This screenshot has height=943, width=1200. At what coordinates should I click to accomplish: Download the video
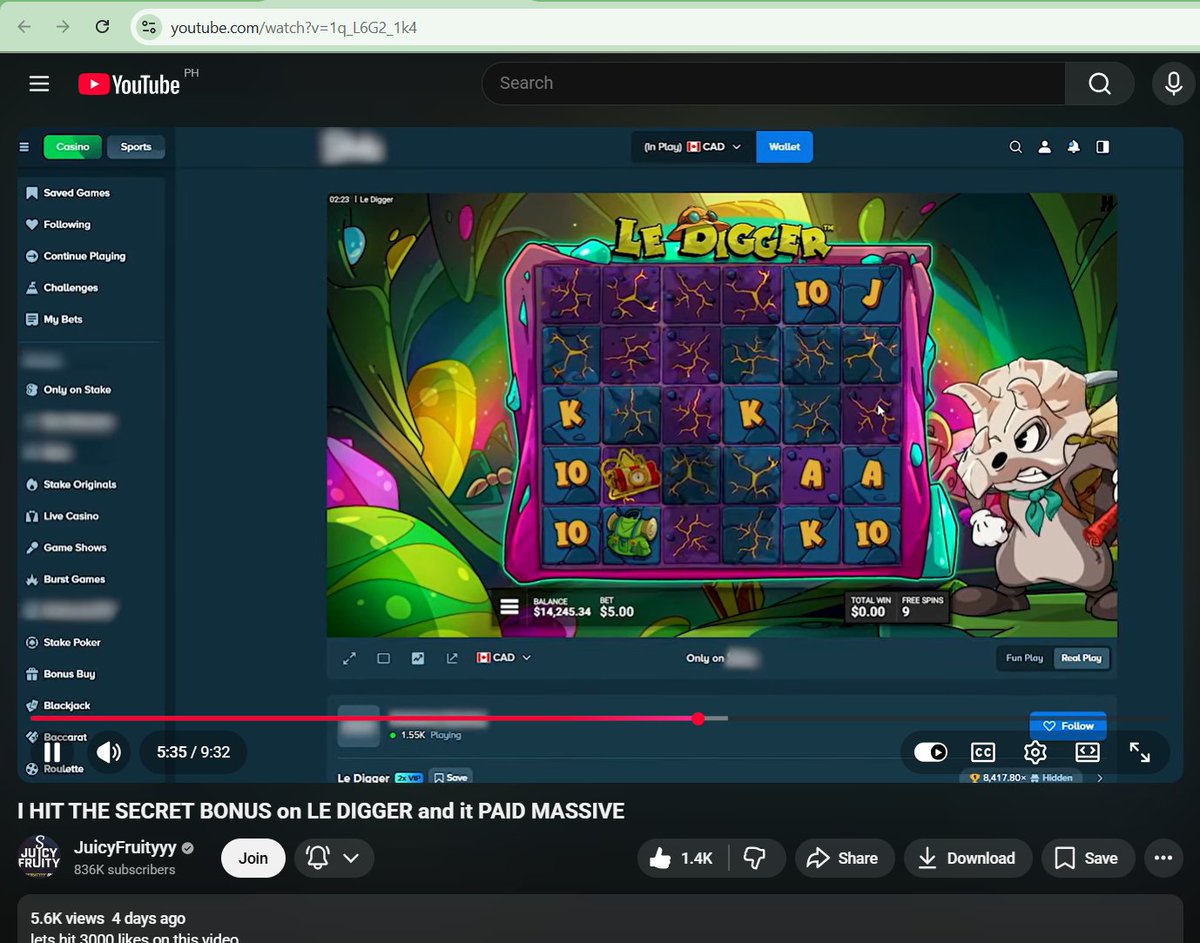(967, 858)
